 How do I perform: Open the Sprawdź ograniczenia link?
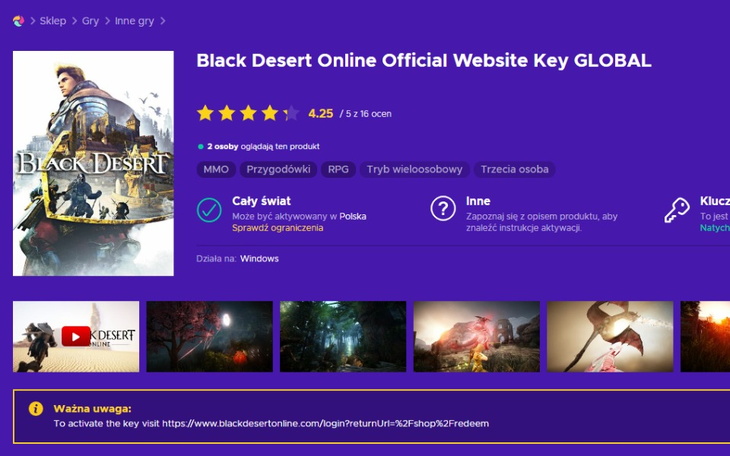click(x=277, y=228)
